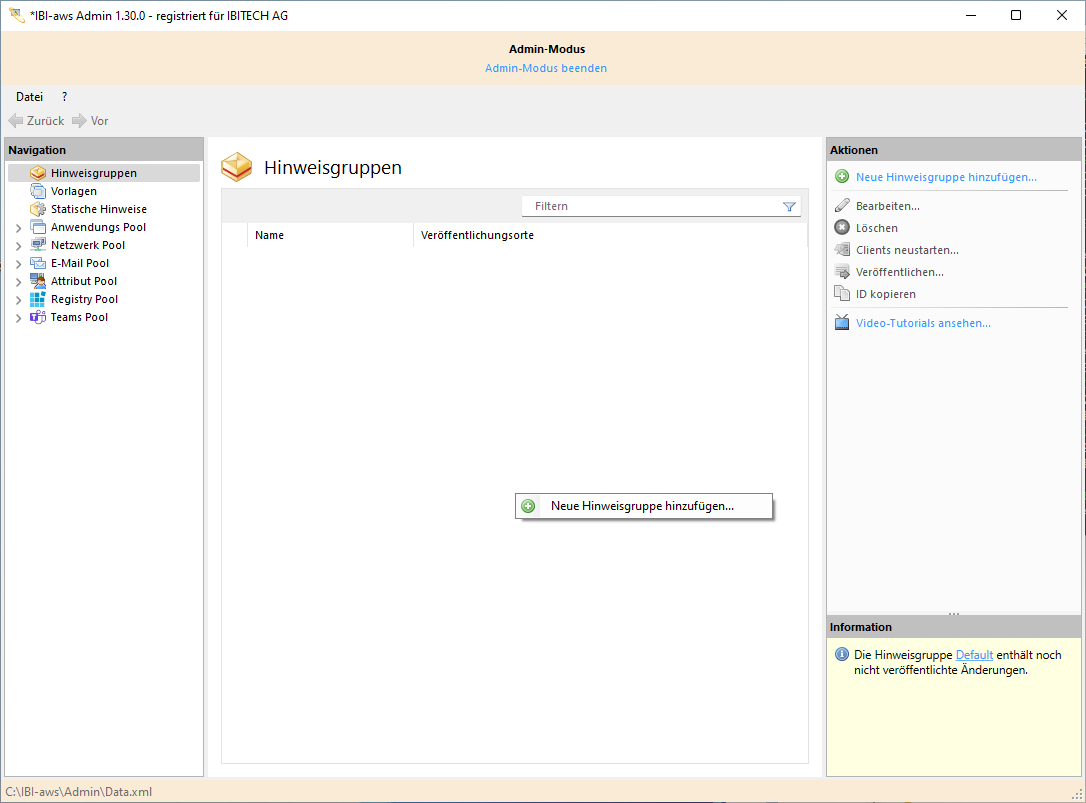Image resolution: width=1086 pixels, height=803 pixels.
Task: Expand the Netzwerk Pool tree node
Action: coord(18,246)
